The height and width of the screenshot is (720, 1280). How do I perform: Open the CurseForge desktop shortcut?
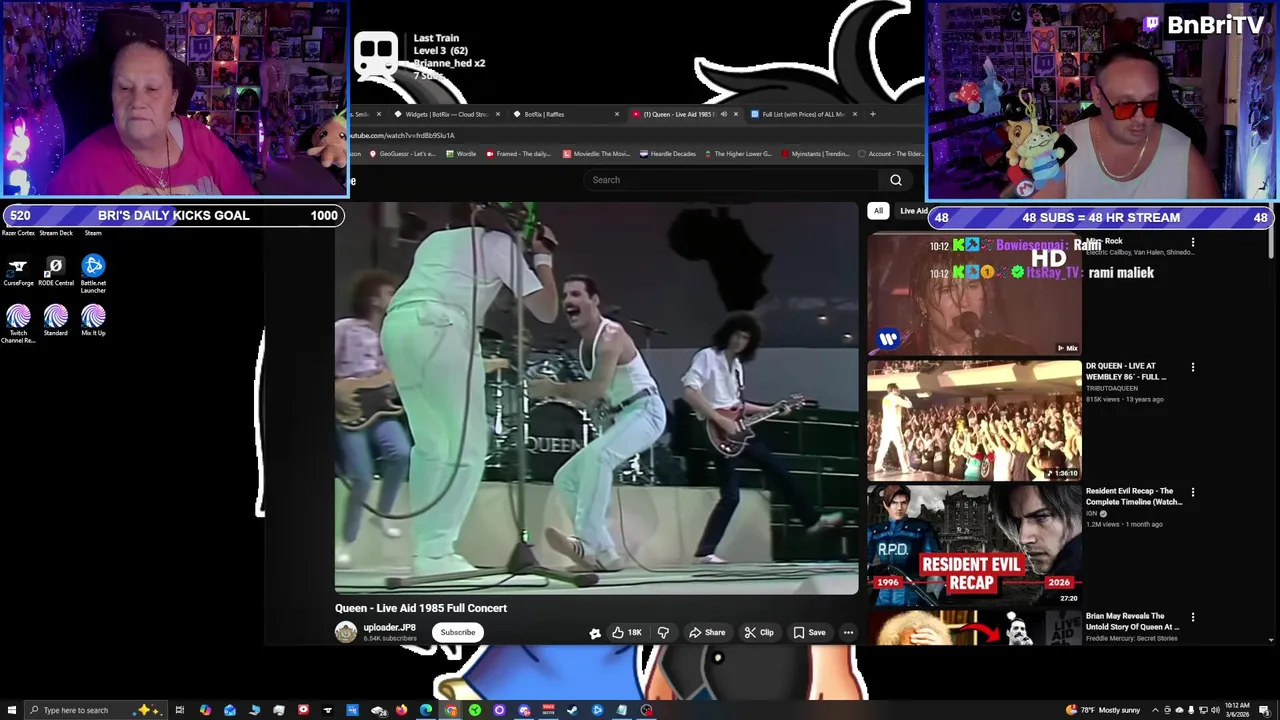(x=18, y=271)
